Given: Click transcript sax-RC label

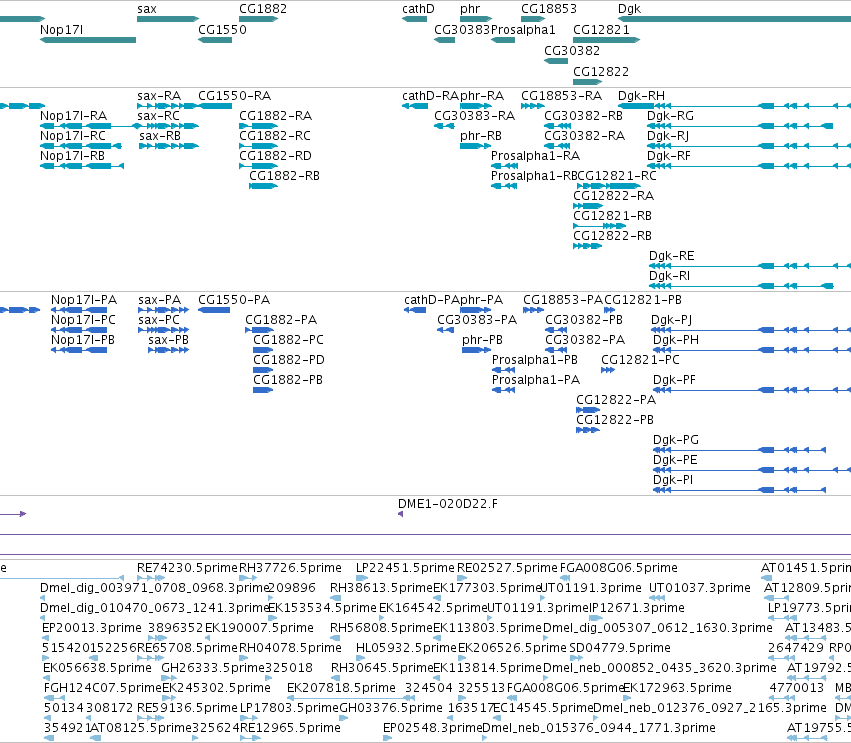Looking at the screenshot, I should coord(158,116).
